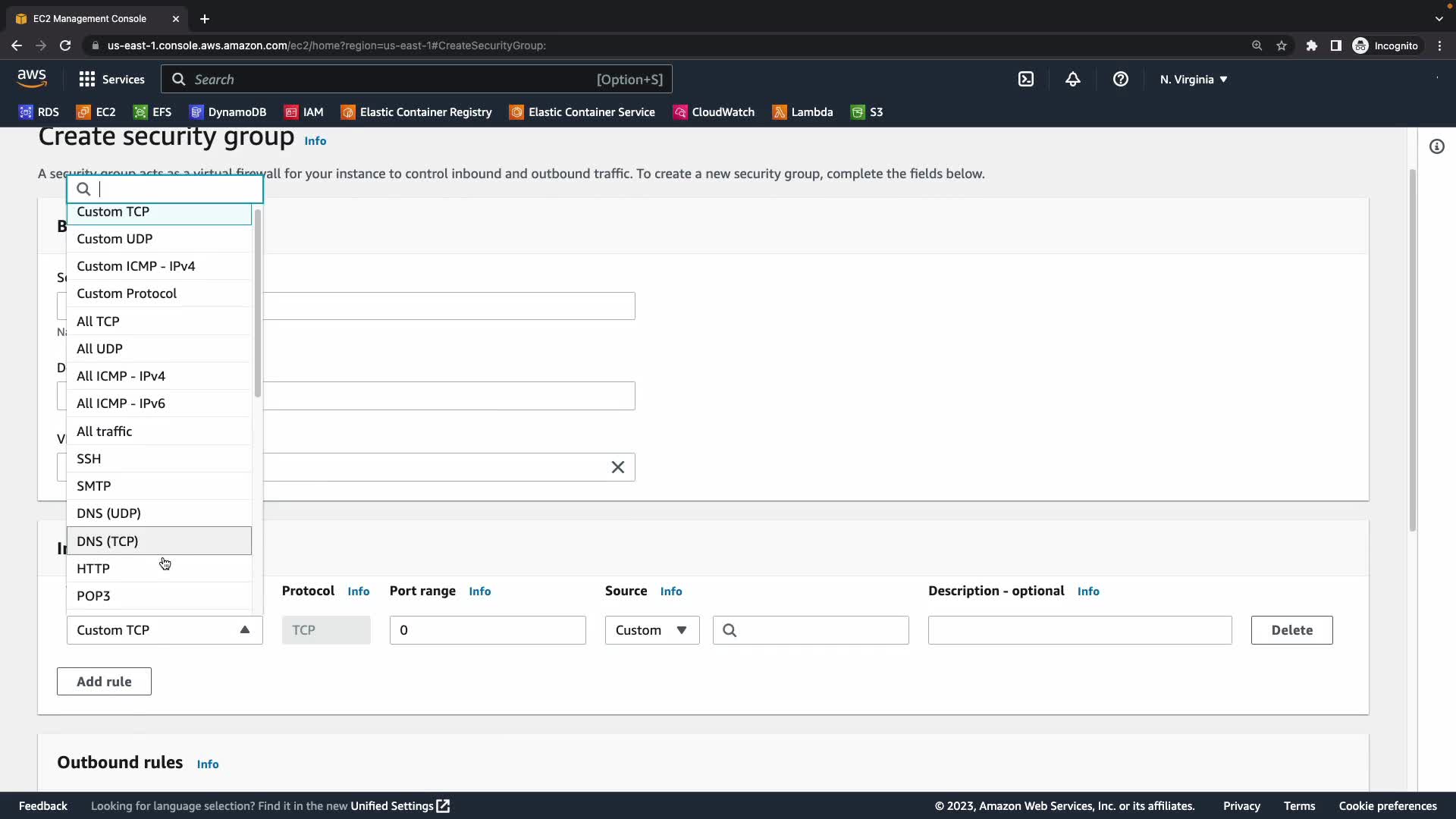This screenshot has width=1456, height=819.
Task: Open the CloudShell terminal icon
Action: pyautogui.click(x=1025, y=80)
